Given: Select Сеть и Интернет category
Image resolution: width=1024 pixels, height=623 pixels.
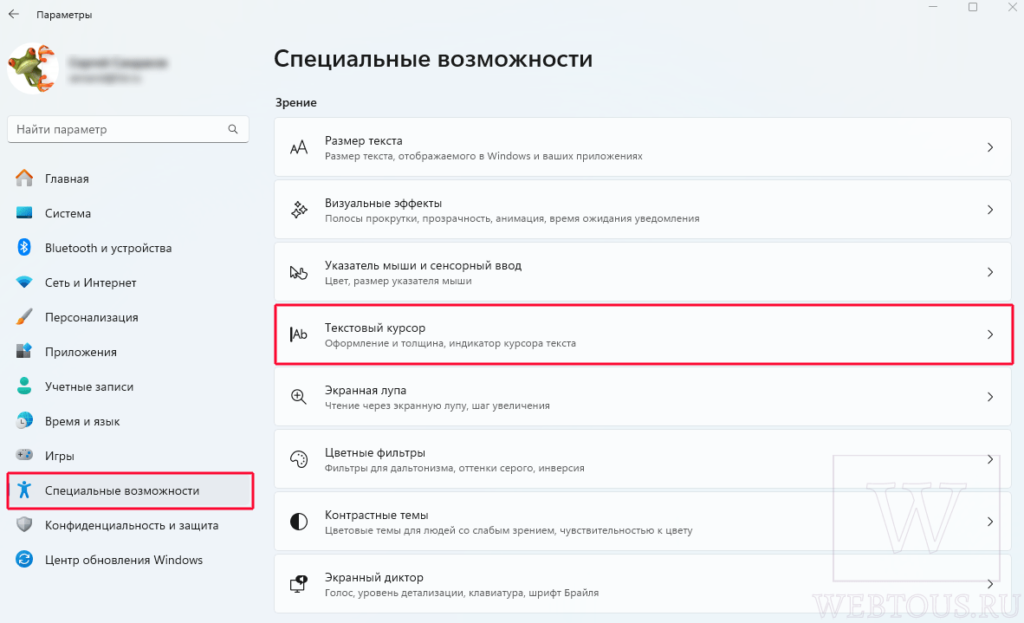Looking at the screenshot, I should point(129,282).
